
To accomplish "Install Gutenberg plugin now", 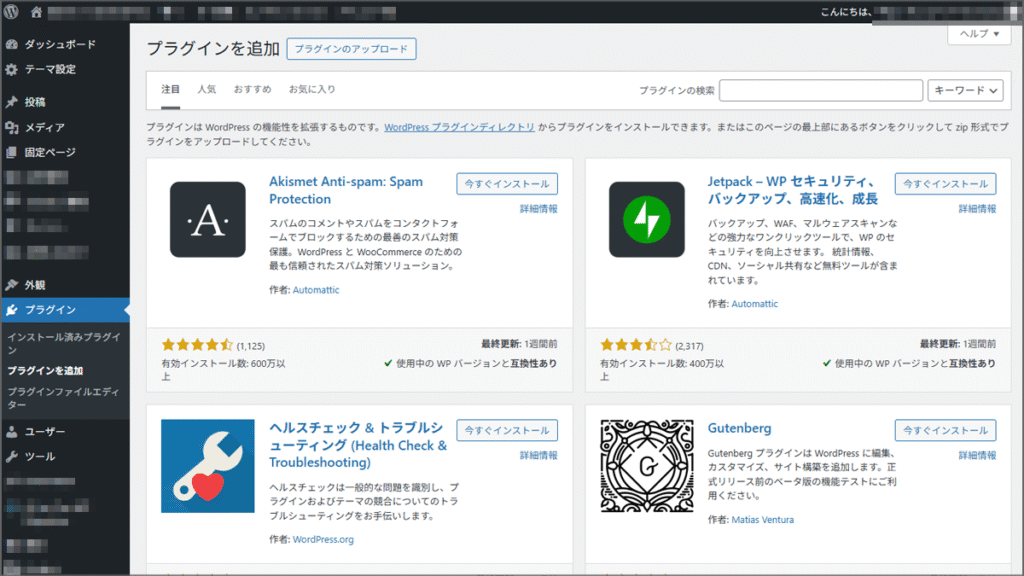I will tap(946, 430).
